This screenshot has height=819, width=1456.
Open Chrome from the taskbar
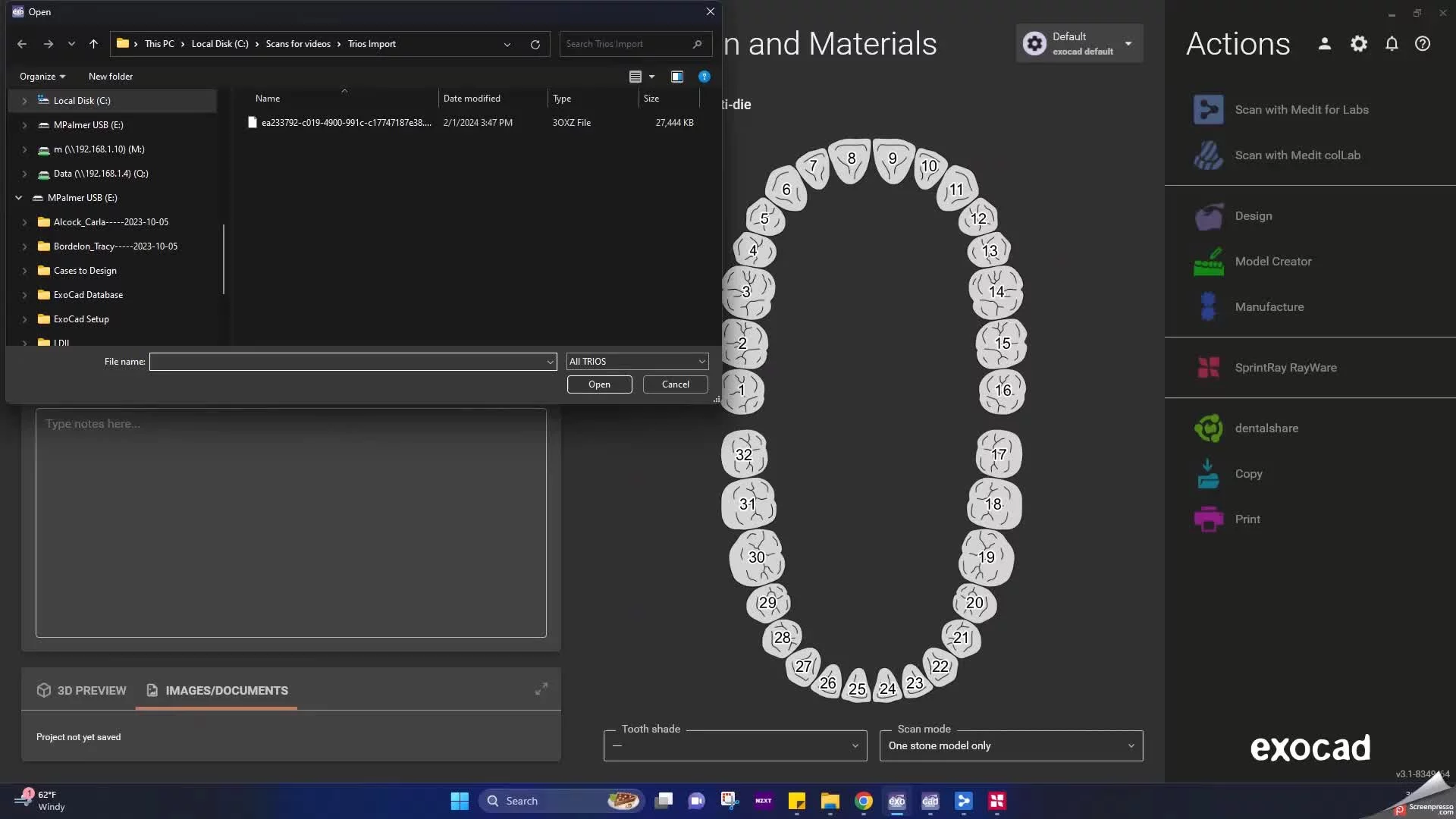pyautogui.click(x=864, y=801)
